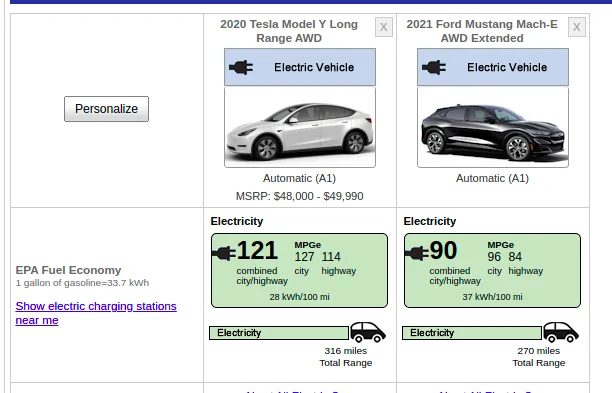The height and width of the screenshot is (393, 612).
Task: Click Tesla city MPGe value 127
Action: 304,257
